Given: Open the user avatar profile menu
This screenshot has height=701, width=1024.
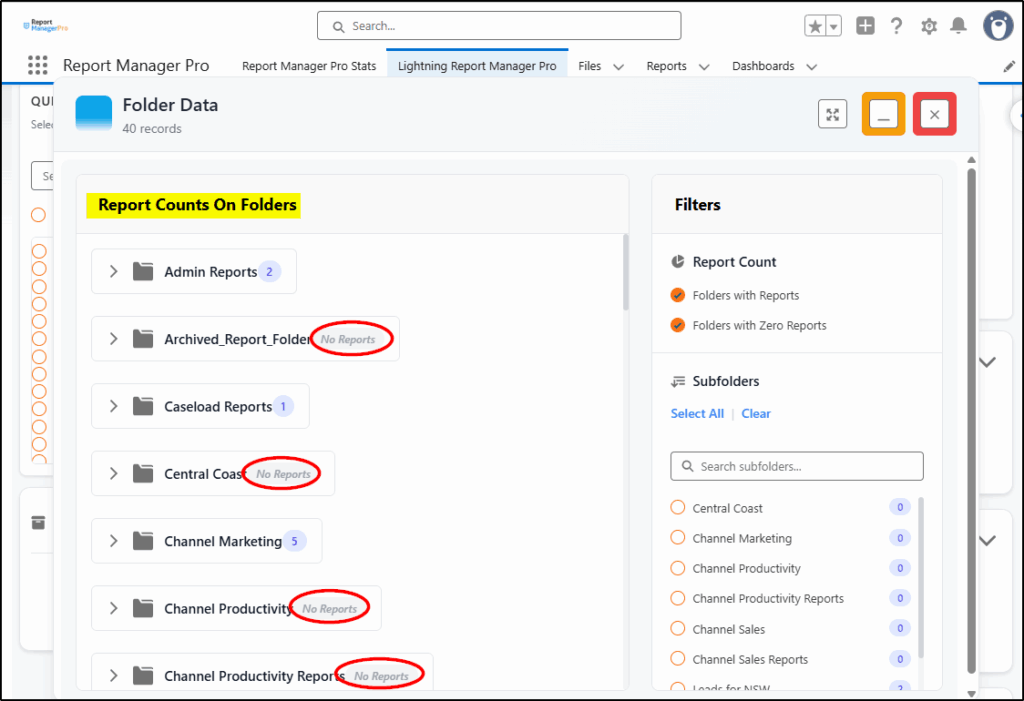Looking at the screenshot, I should 997,26.
